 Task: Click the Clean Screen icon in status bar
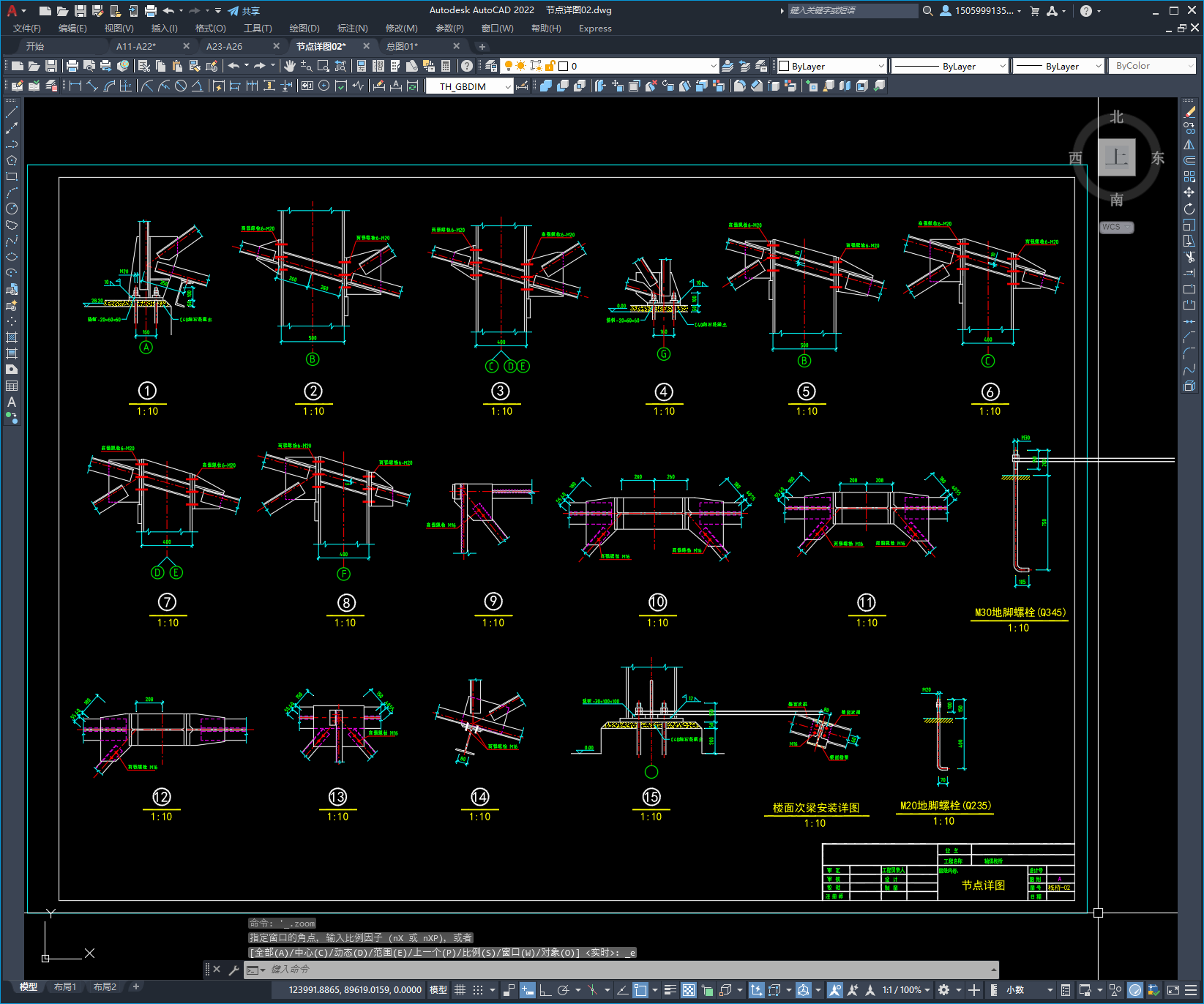click(x=1173, y=990)
